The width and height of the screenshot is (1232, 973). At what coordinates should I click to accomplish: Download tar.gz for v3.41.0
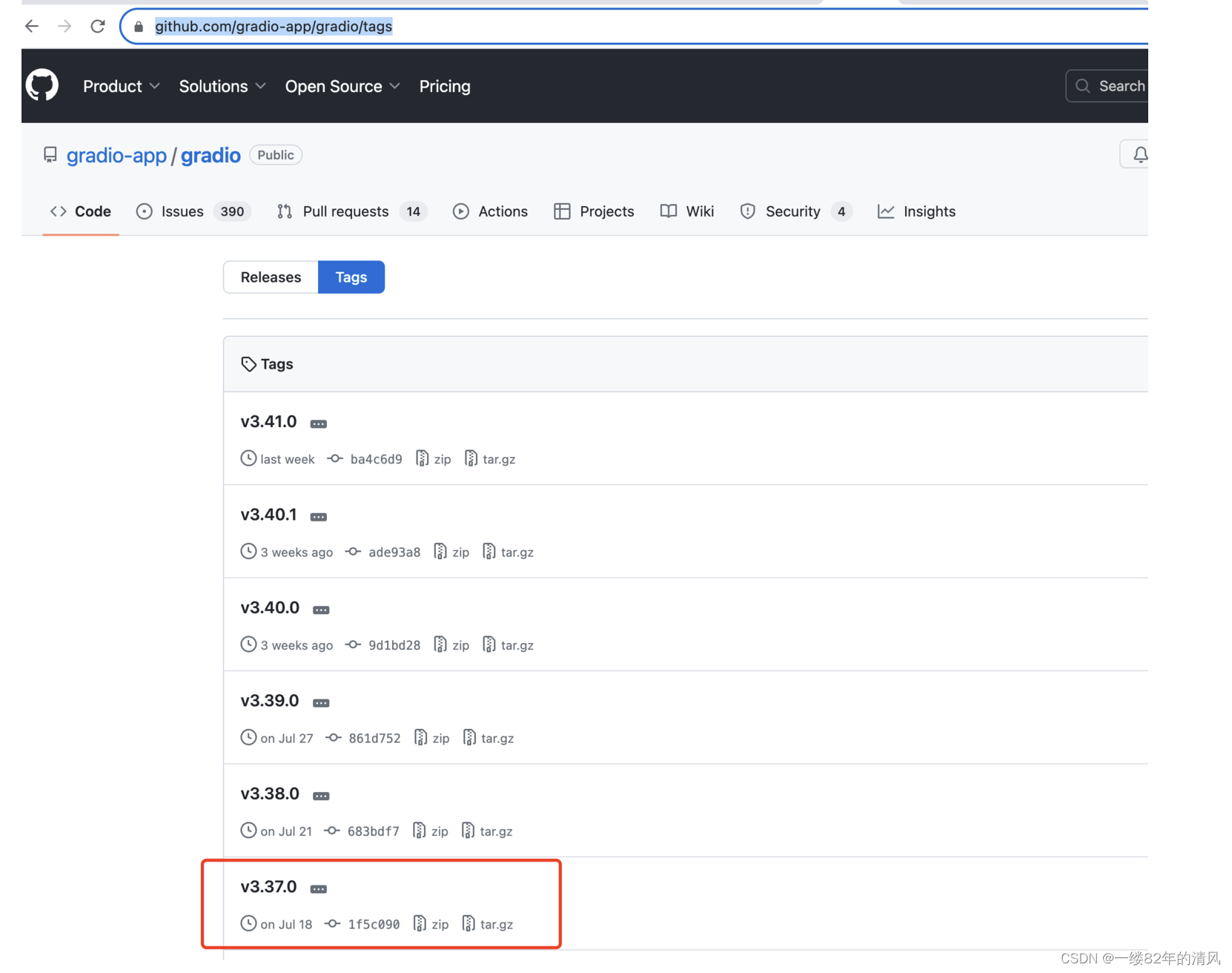pyautogui.click(x=490, y=459)
